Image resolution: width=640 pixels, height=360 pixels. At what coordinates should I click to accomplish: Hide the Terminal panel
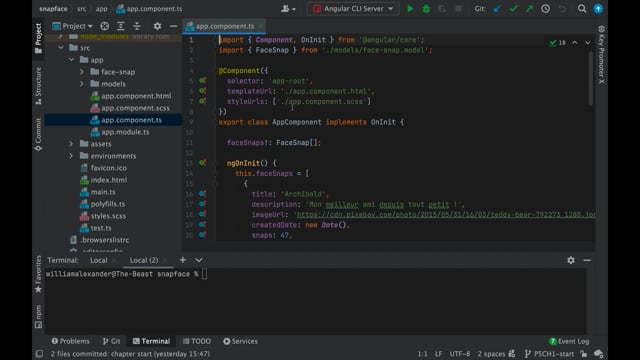tap(587, 260)
